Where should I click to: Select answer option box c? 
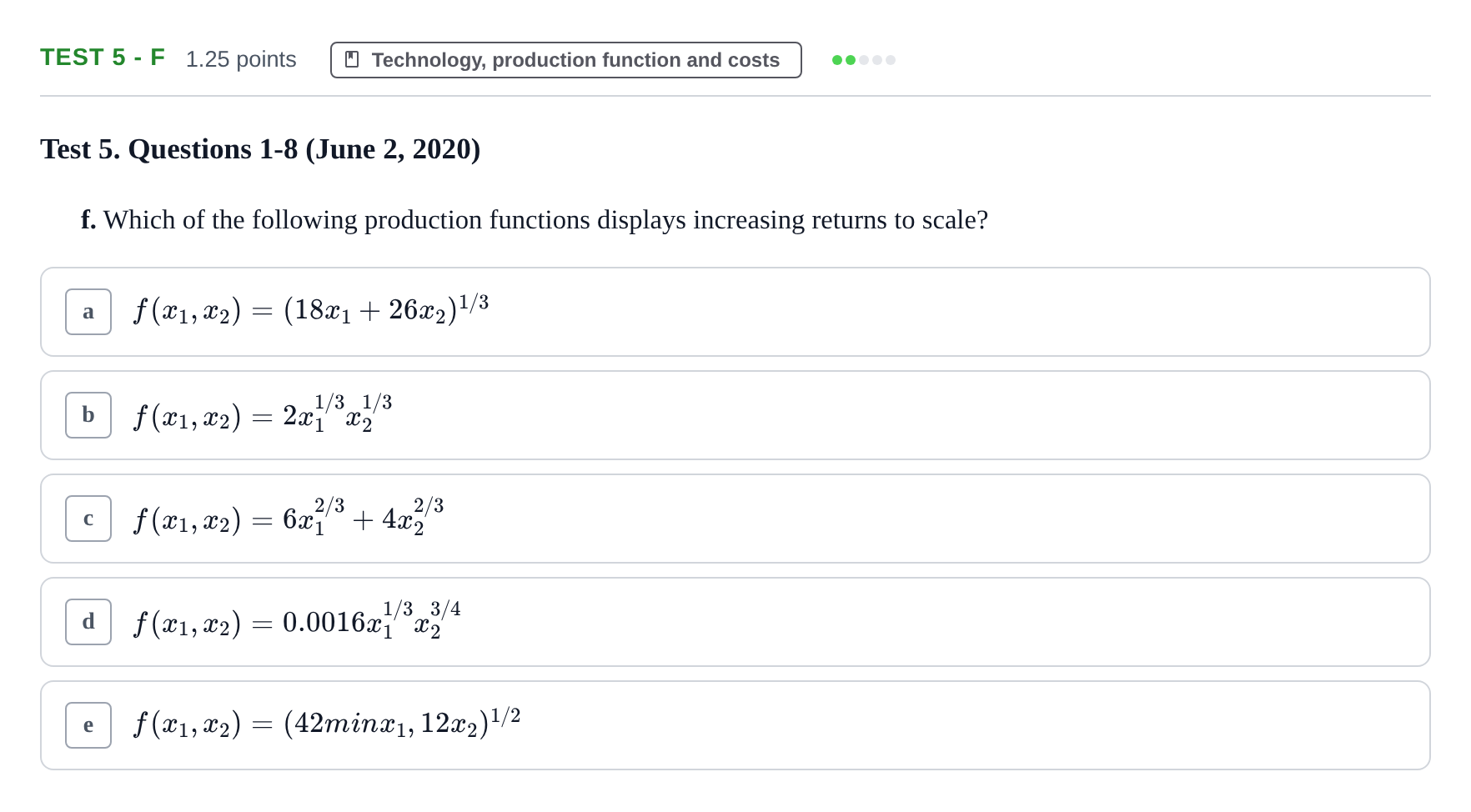[x=88, y=519]
